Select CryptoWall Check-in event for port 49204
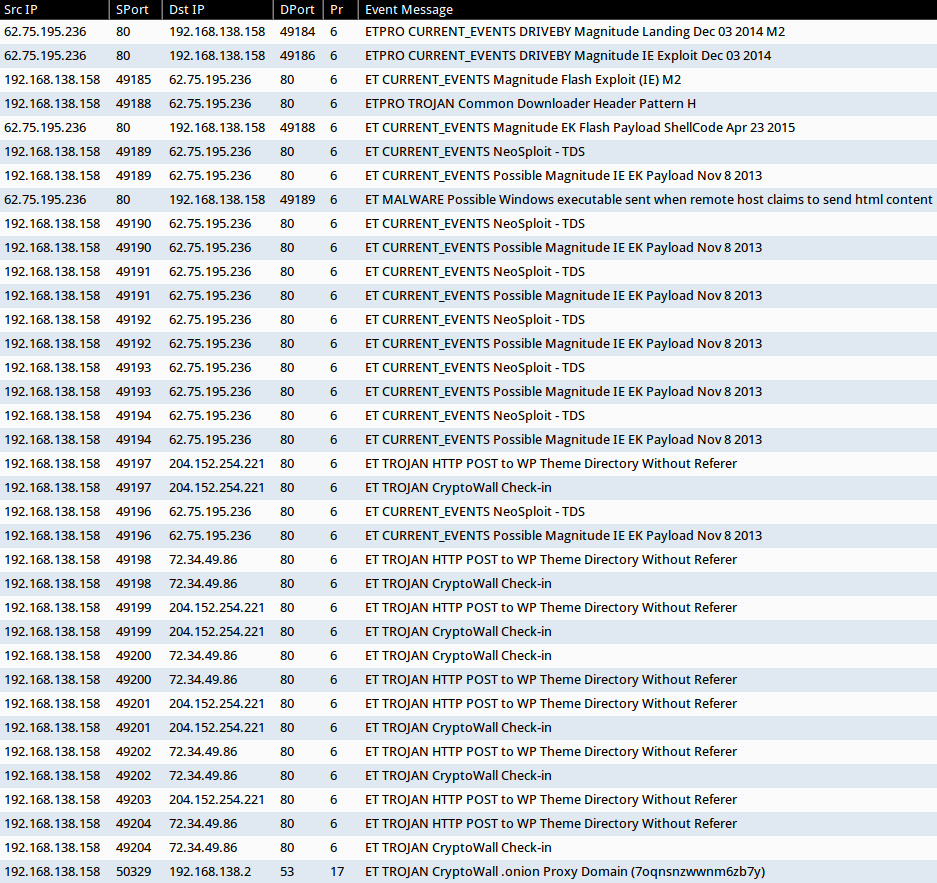 coord(468,848)
